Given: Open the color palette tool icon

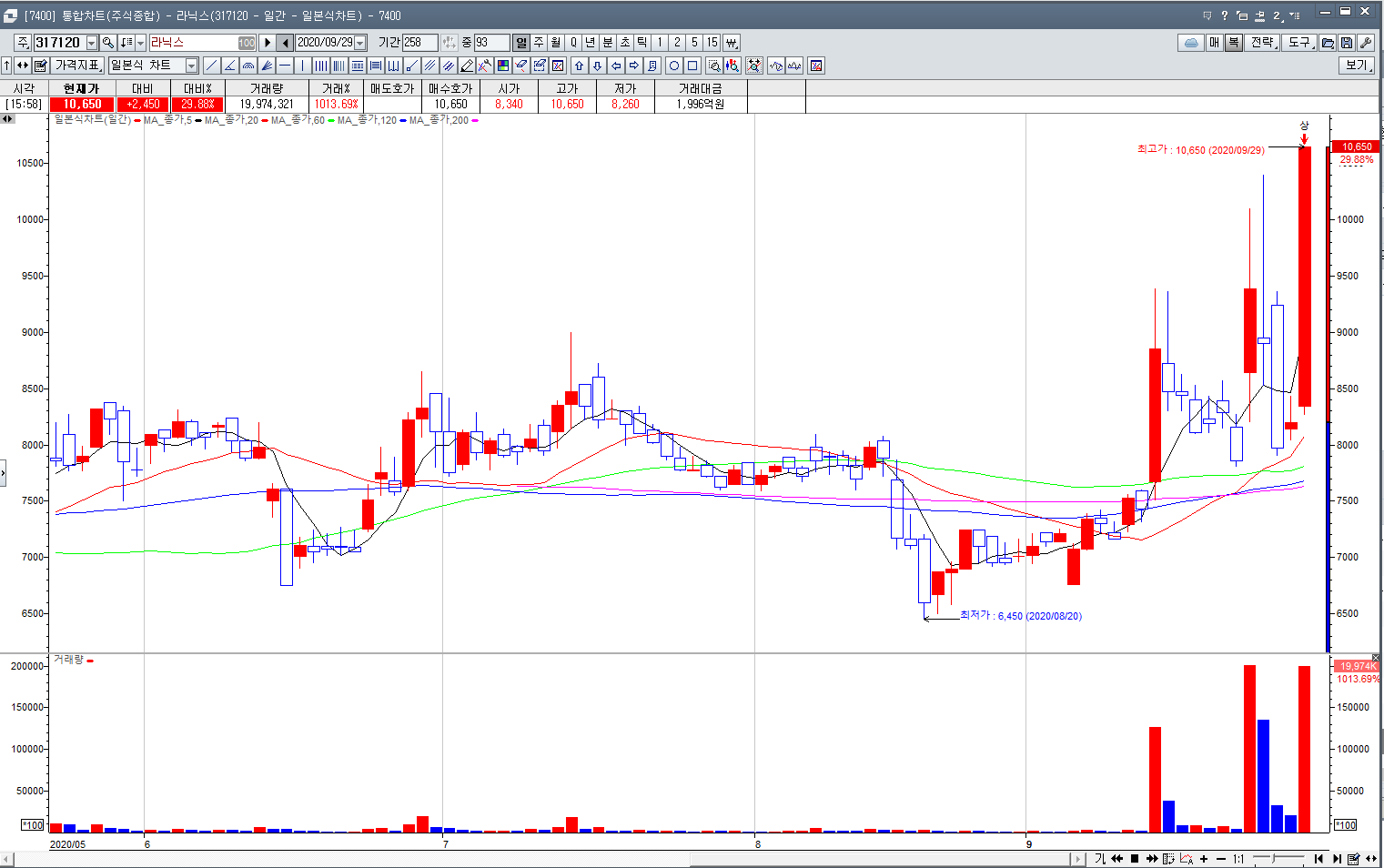Looking at the screenshot, I should 503,66.
